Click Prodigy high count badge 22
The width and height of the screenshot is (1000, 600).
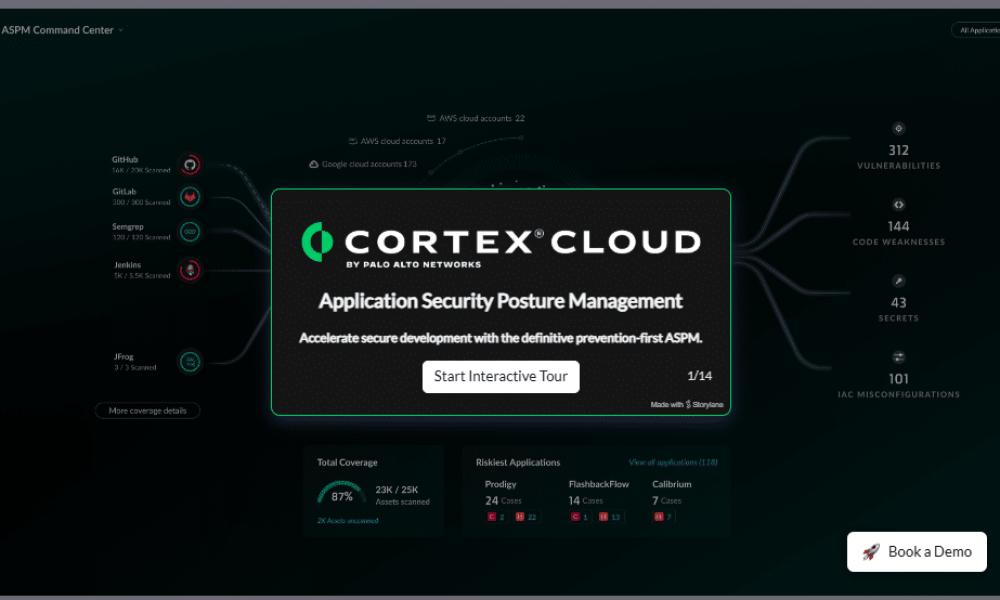click(x=526, y=517)
